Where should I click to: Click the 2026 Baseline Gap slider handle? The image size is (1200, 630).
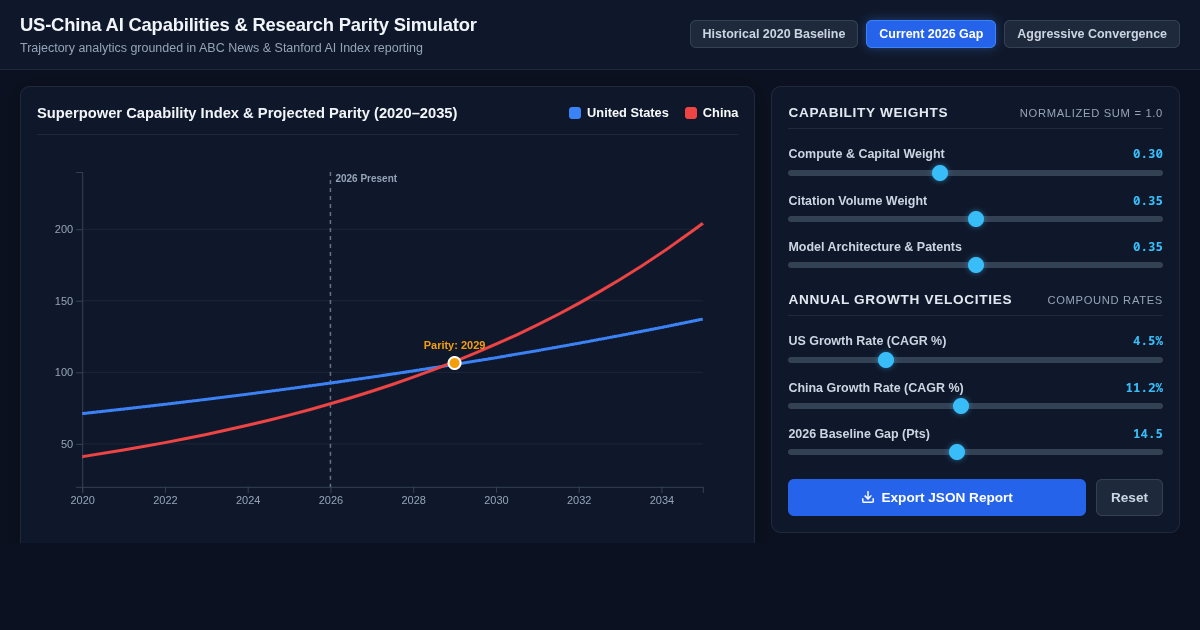(x=957, y=452)
